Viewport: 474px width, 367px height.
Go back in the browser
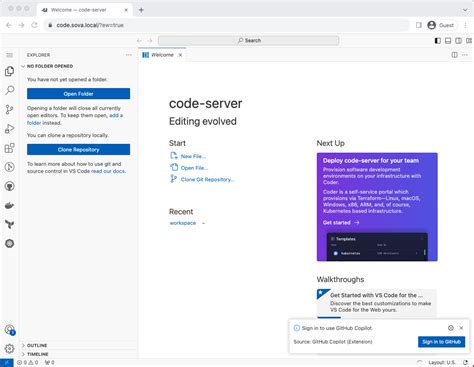[9, 25]
